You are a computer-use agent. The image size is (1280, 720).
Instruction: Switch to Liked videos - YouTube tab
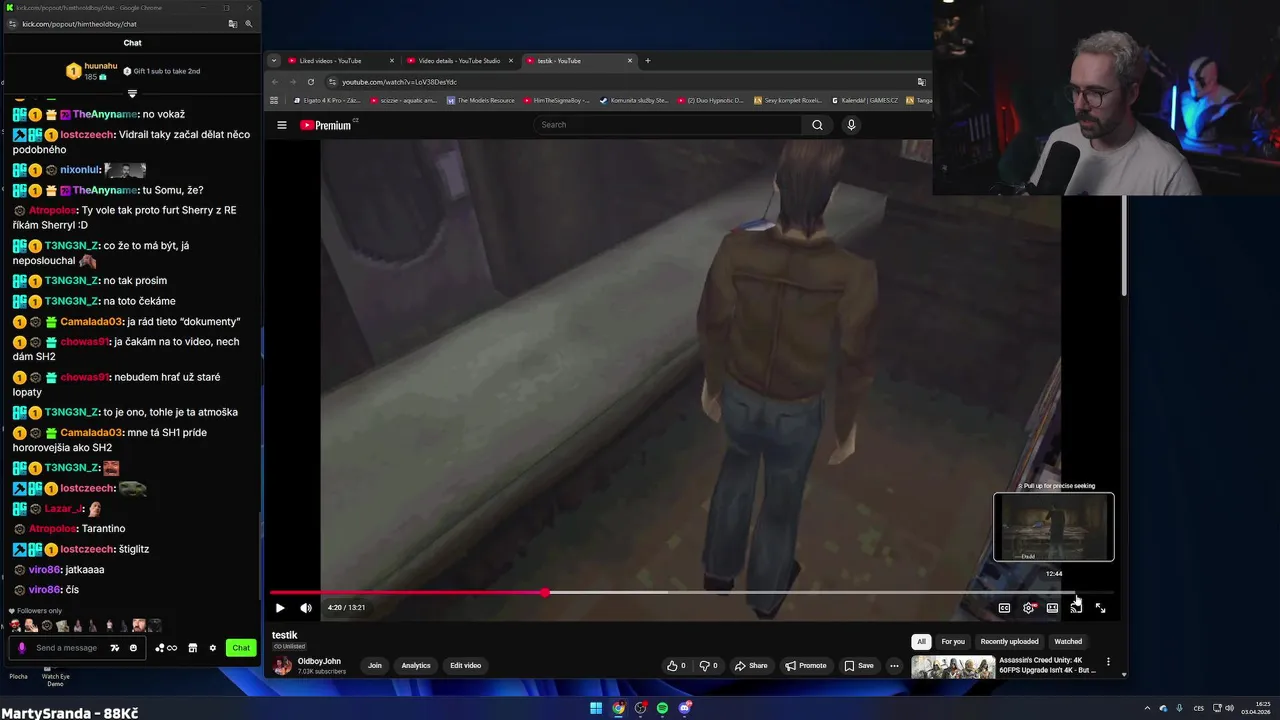tap(340, 61)
